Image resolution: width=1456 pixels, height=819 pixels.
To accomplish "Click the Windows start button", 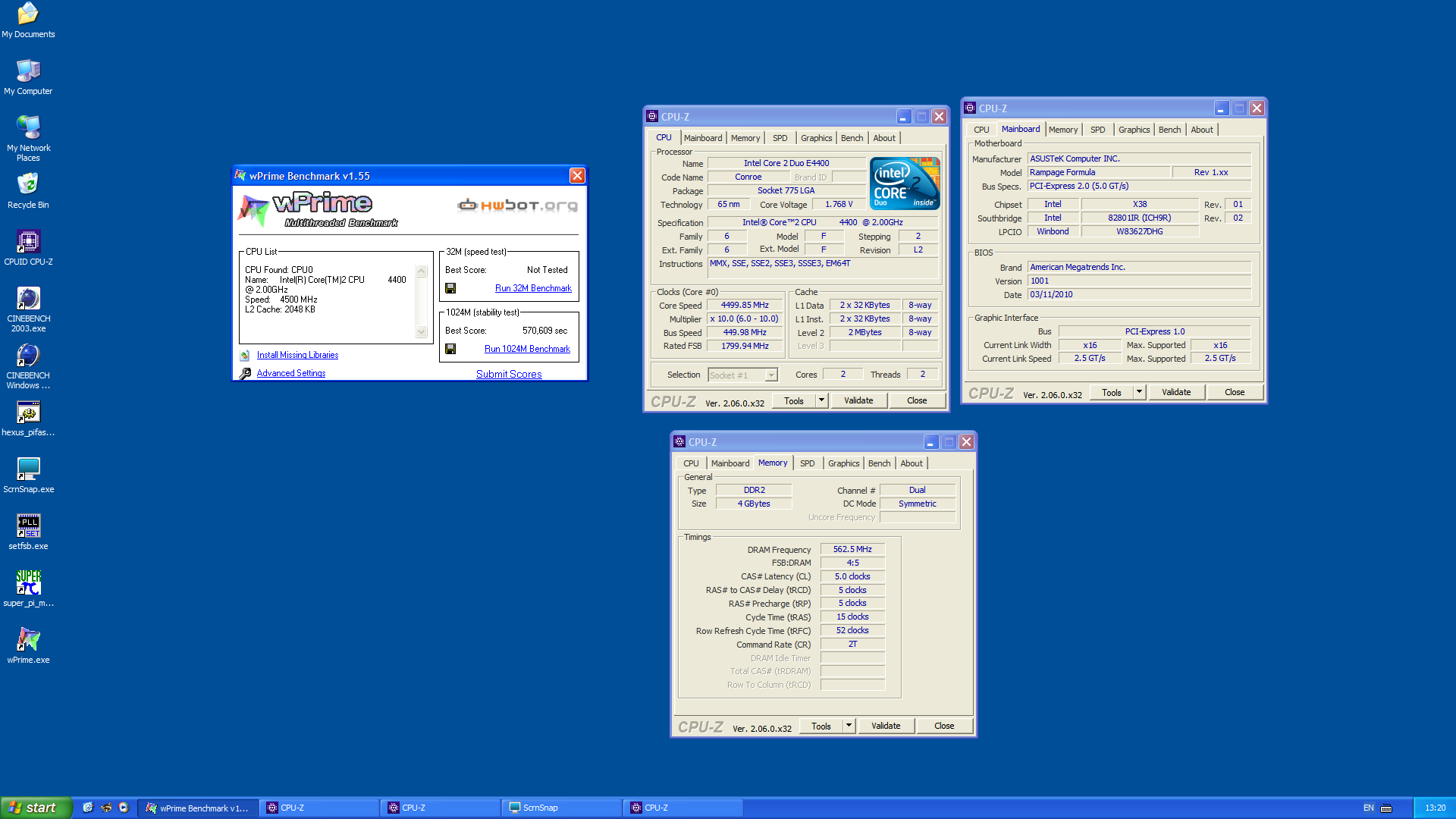I will tap(36, 808).
